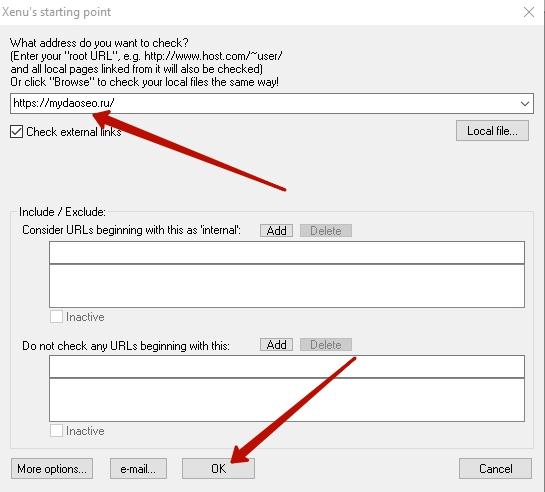Add a do-not-check URL prefix entry
Screen dimensions: 545x492
(x=276, y=345)
